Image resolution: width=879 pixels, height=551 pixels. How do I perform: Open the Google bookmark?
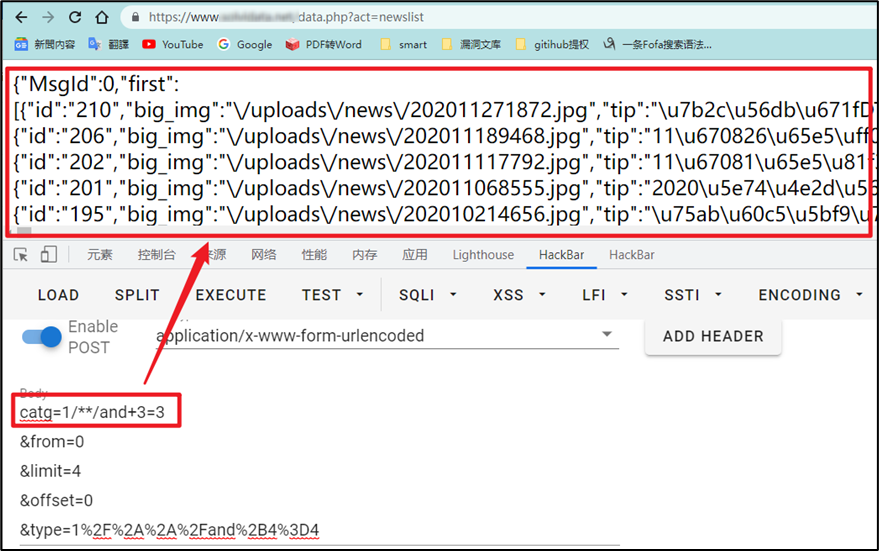tap(245, 44)
